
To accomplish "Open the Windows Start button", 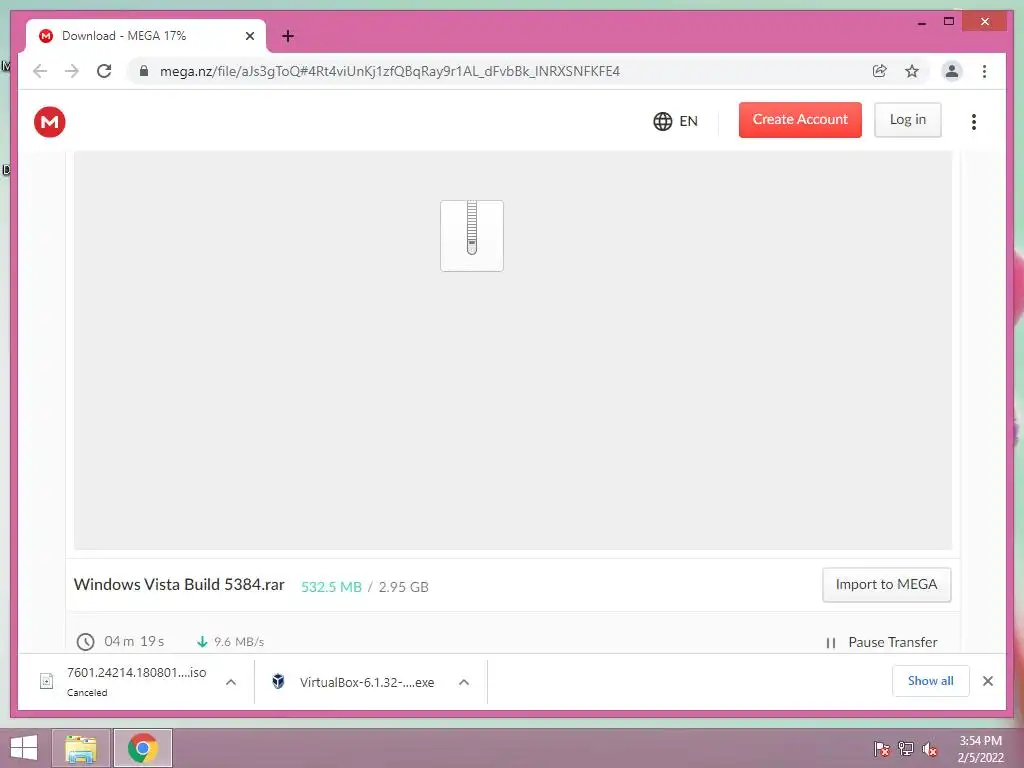I will pos(24,748).
